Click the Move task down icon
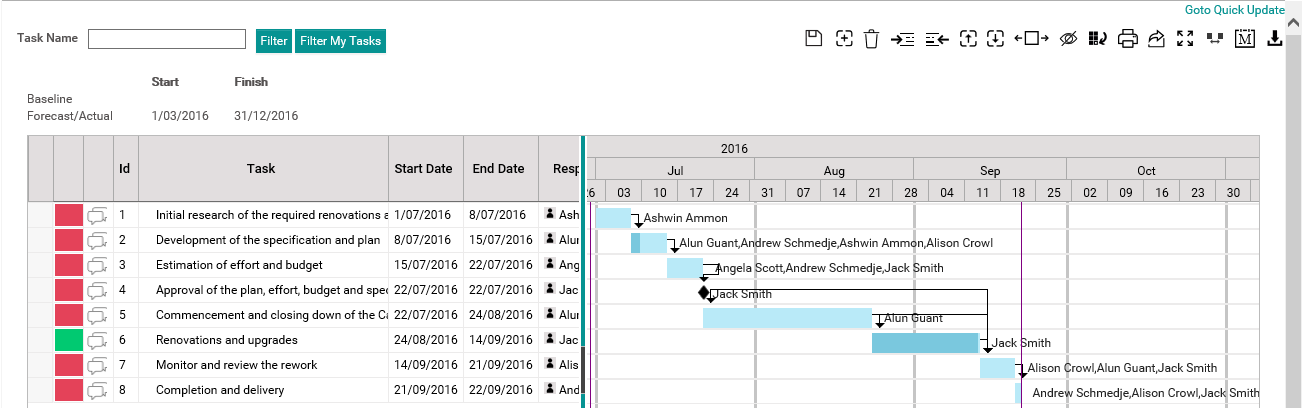The height and width of the screenshot is (408, 1306). point(995,39)
